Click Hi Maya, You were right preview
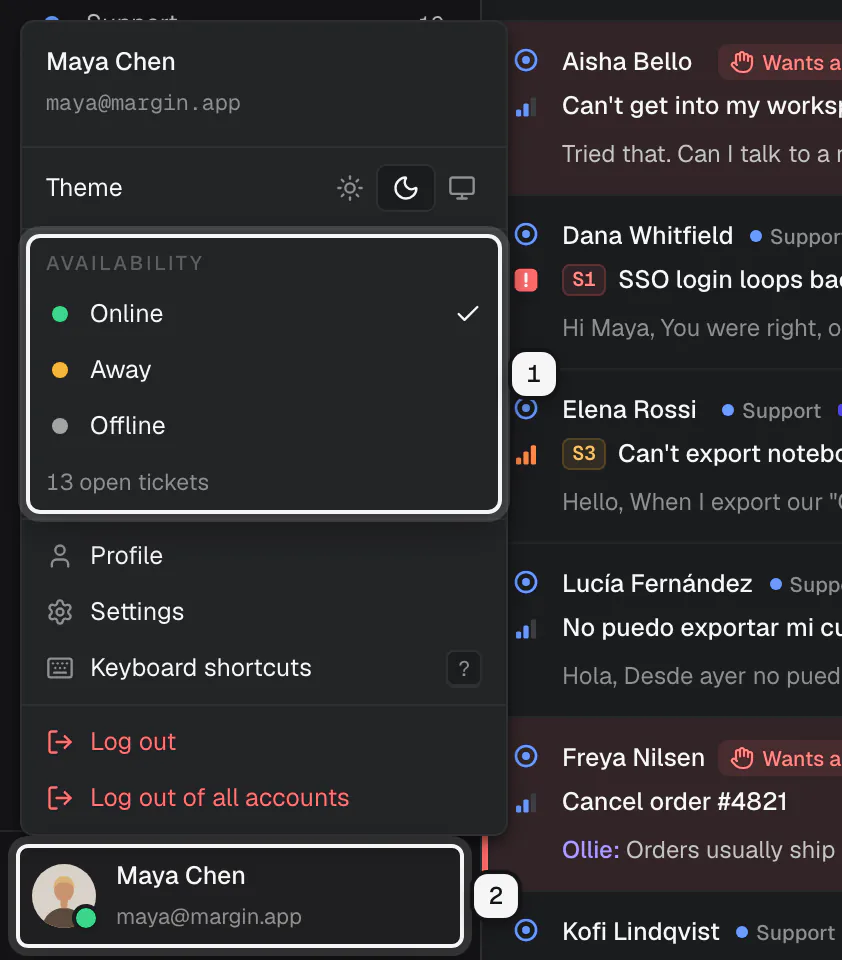842x960 pixels. point(702,328)
